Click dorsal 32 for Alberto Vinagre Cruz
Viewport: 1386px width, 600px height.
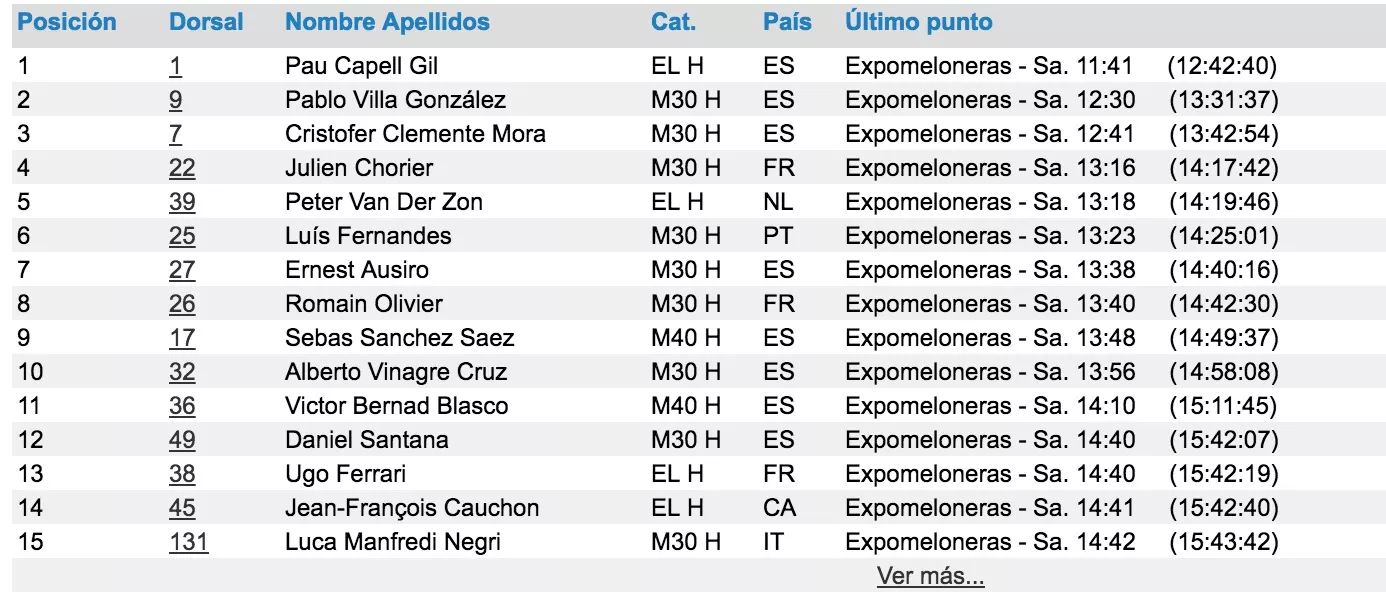(182, 372)
